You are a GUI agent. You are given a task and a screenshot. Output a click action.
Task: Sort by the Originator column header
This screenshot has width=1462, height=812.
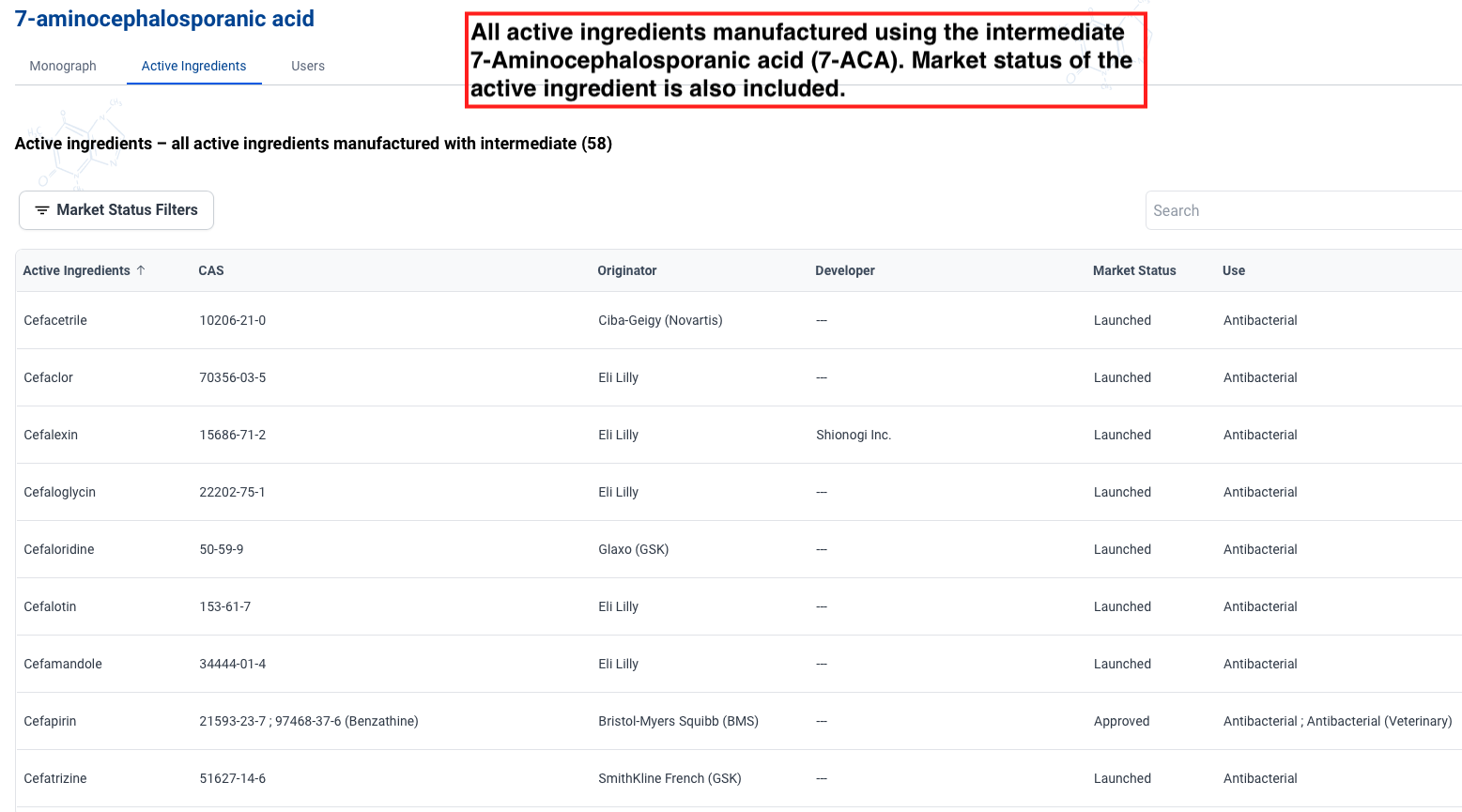(627, 270)
